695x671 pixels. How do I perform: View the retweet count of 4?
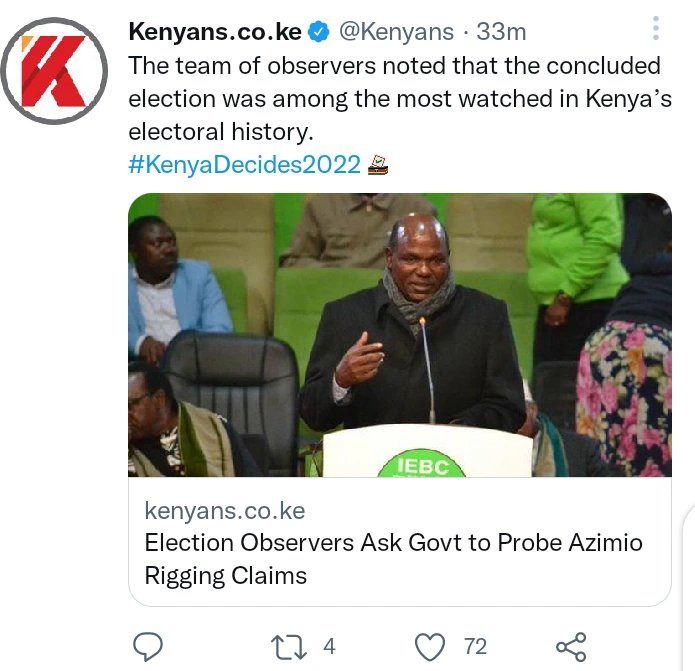329,647
